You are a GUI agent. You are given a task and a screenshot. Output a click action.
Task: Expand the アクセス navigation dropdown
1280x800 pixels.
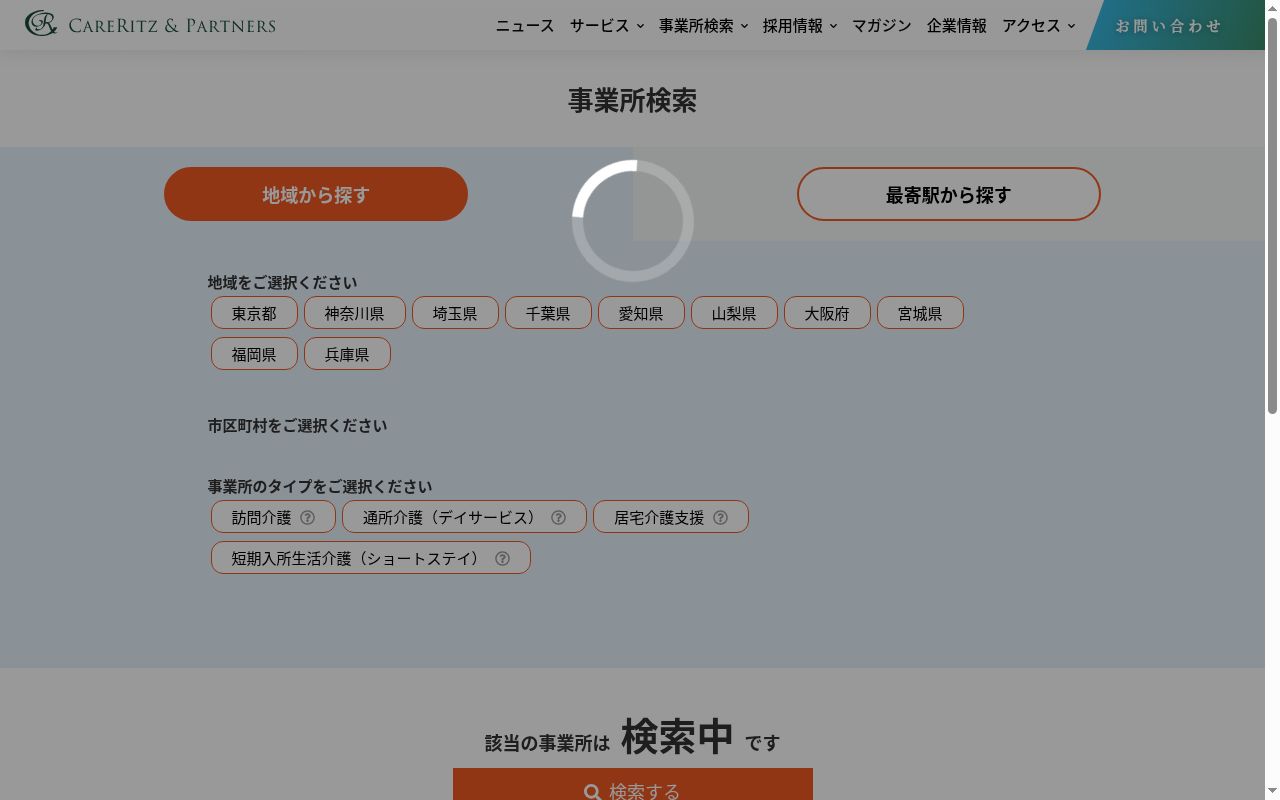[x=1039, y=26]
